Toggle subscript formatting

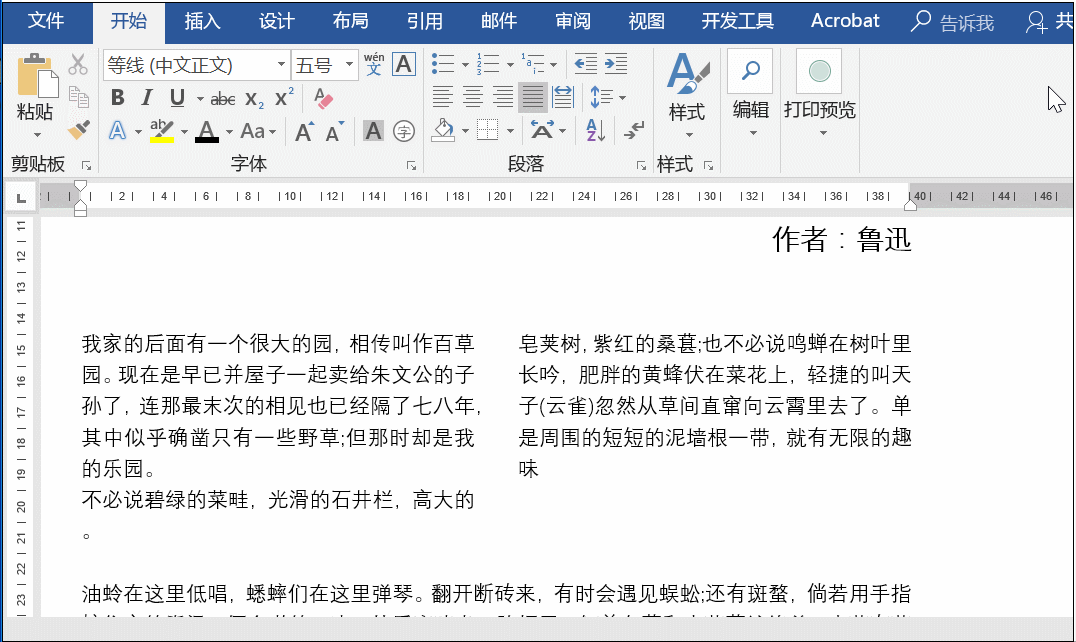tap(254, 99)
